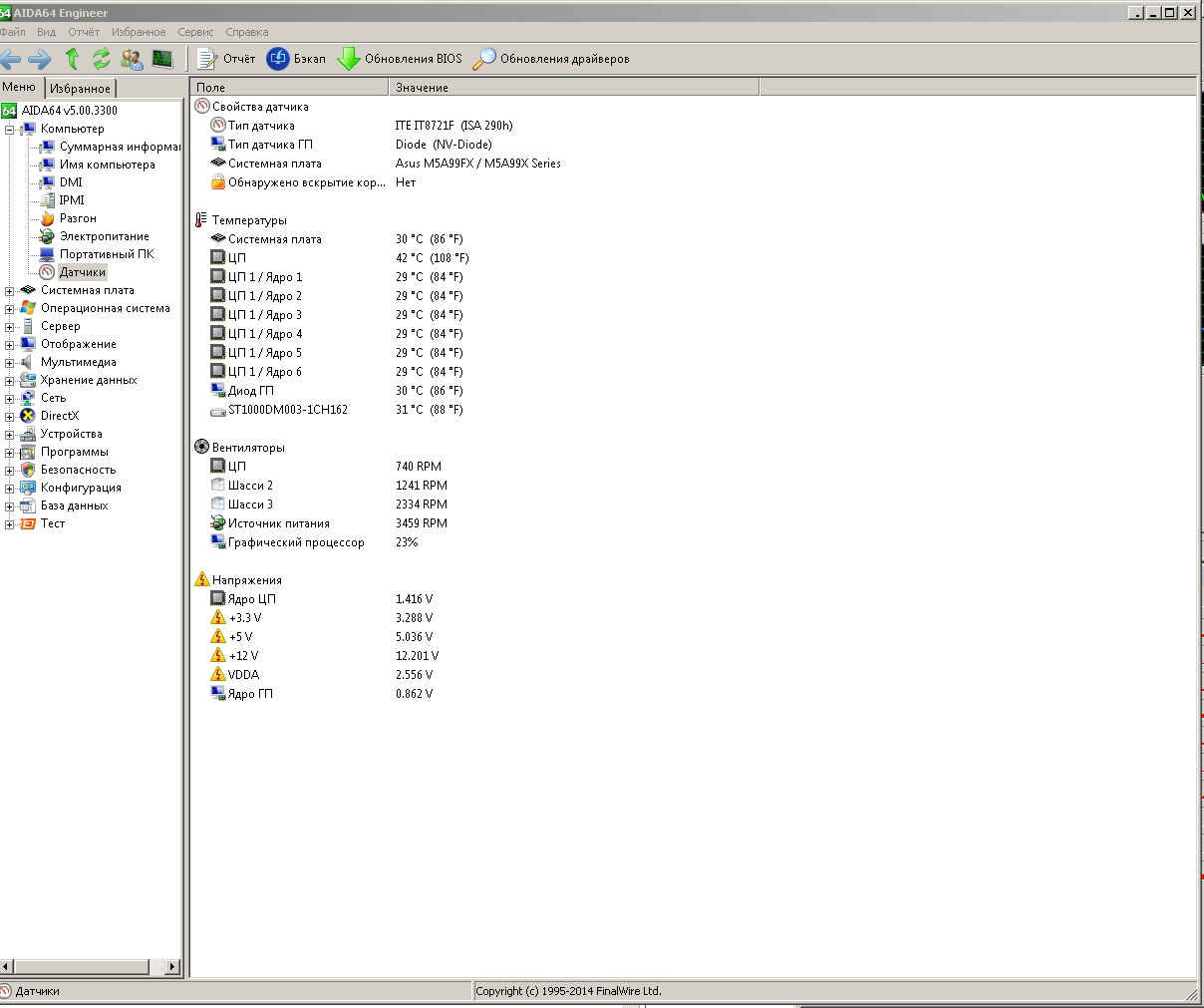Screen dimensions: 1204x1008
Task: Select the Разгон tree item
Action: click(x=78, y=218)
